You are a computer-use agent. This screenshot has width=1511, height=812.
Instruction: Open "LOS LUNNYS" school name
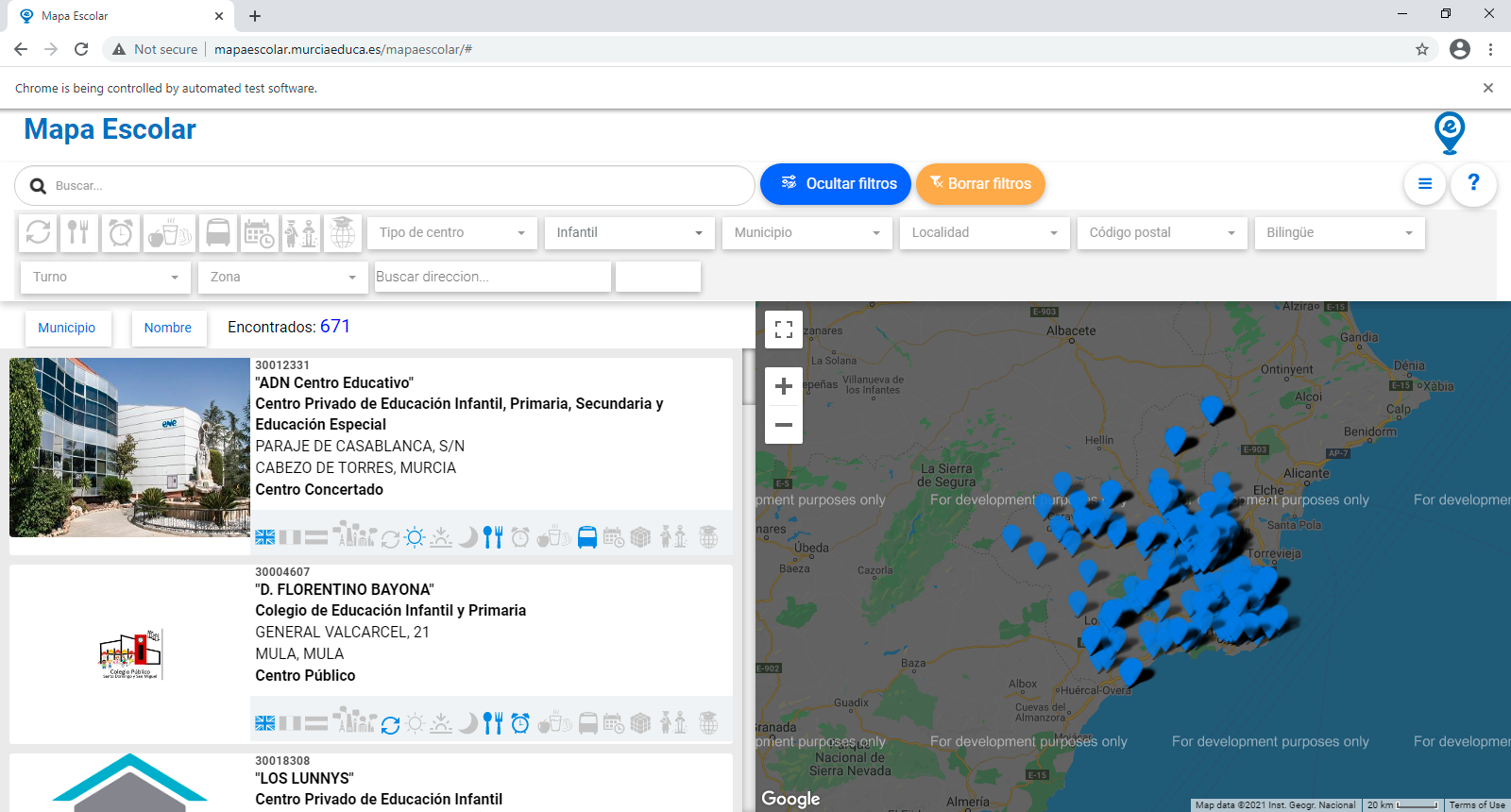tap(304, 778)
